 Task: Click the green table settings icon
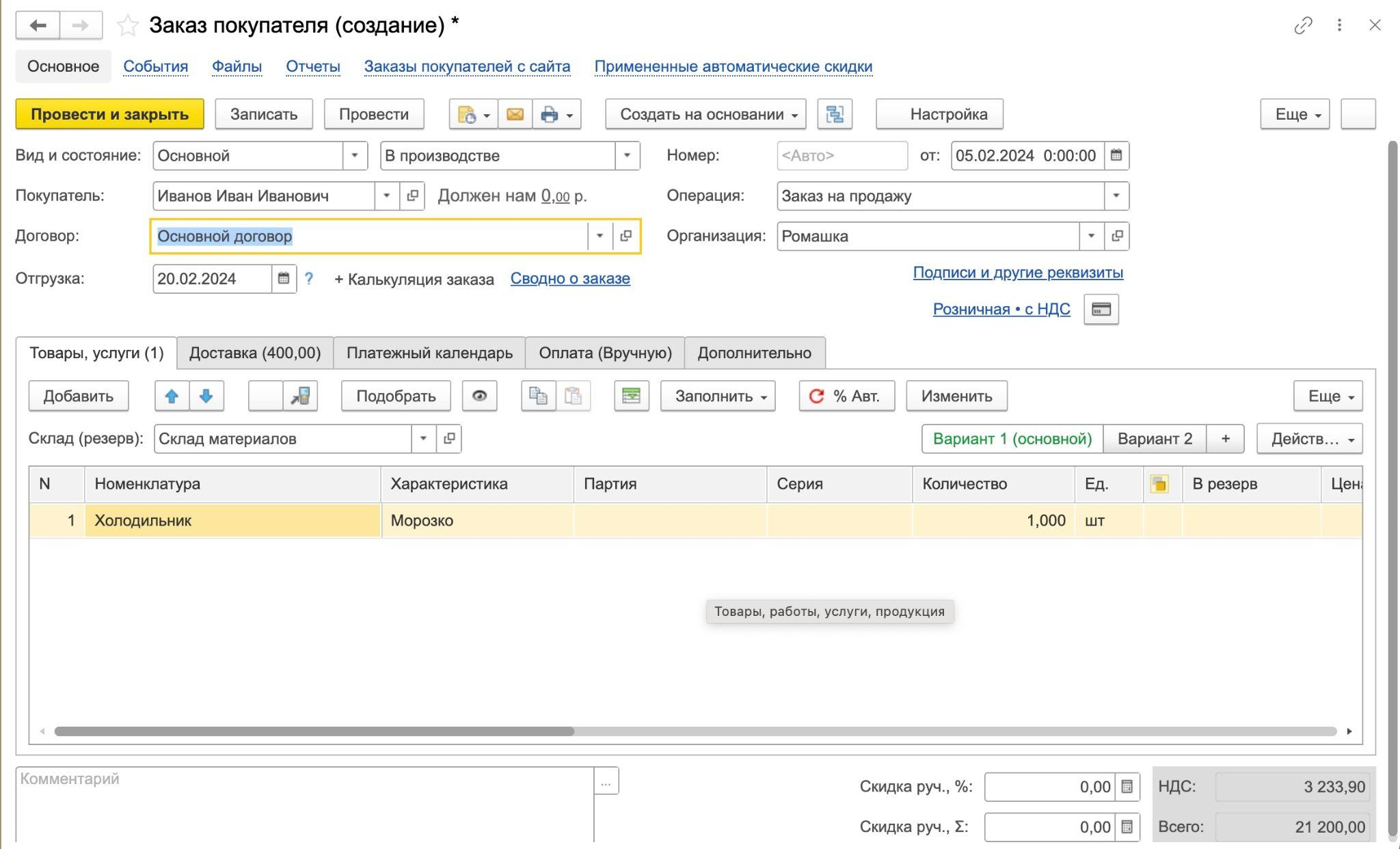point(631,396)
